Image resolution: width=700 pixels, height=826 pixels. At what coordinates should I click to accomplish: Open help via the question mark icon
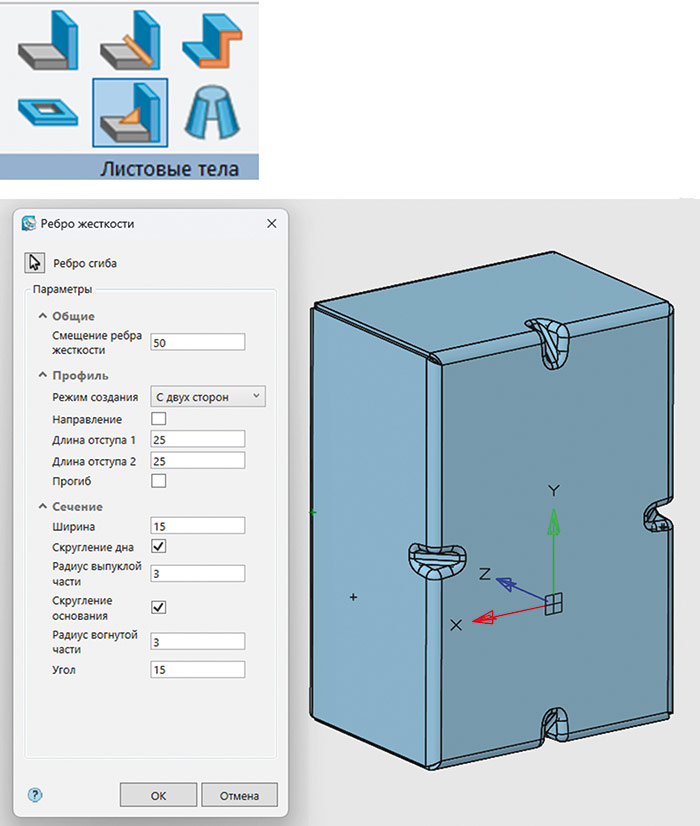33,795
